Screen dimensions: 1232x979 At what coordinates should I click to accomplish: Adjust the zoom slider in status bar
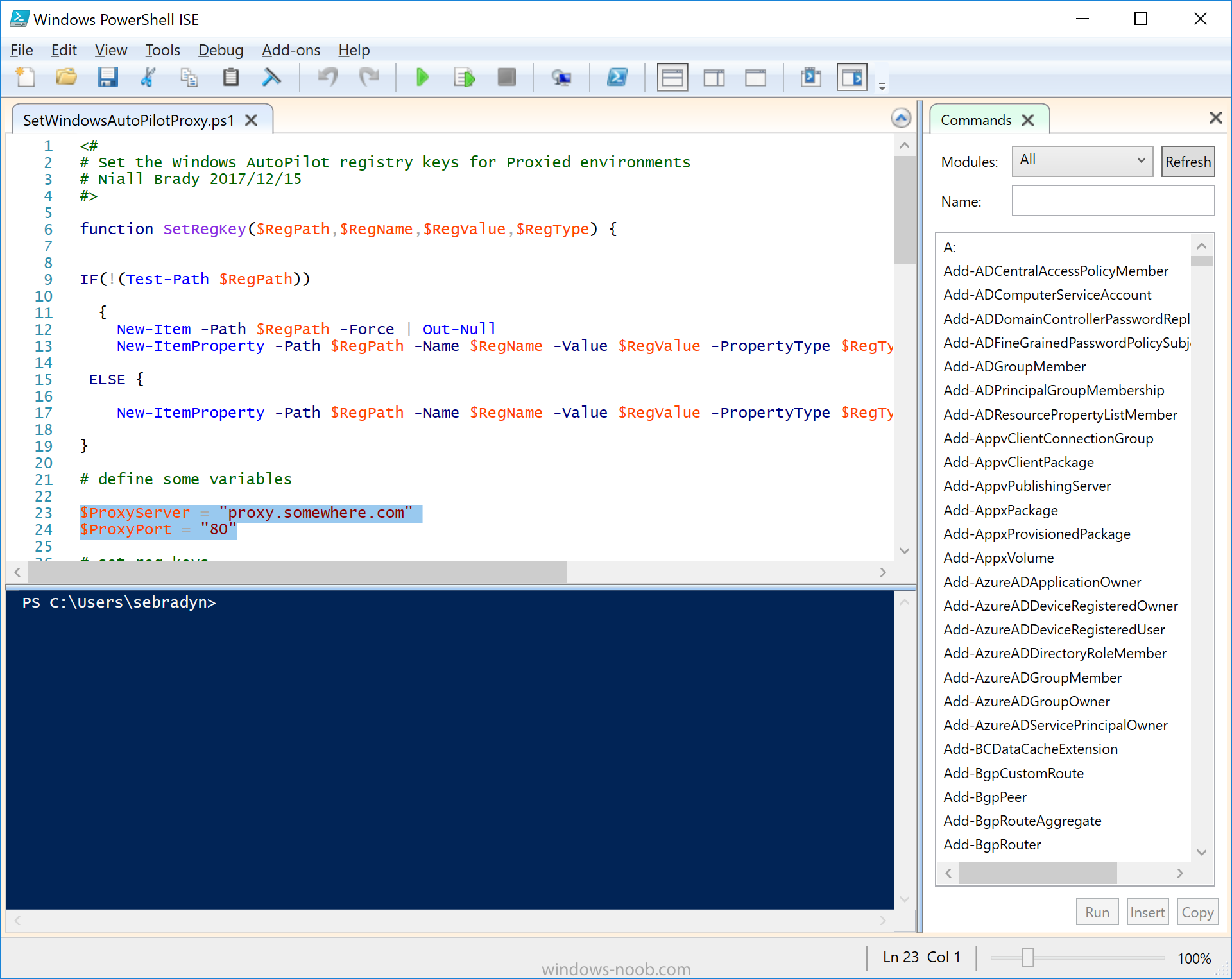point(1027,957)
